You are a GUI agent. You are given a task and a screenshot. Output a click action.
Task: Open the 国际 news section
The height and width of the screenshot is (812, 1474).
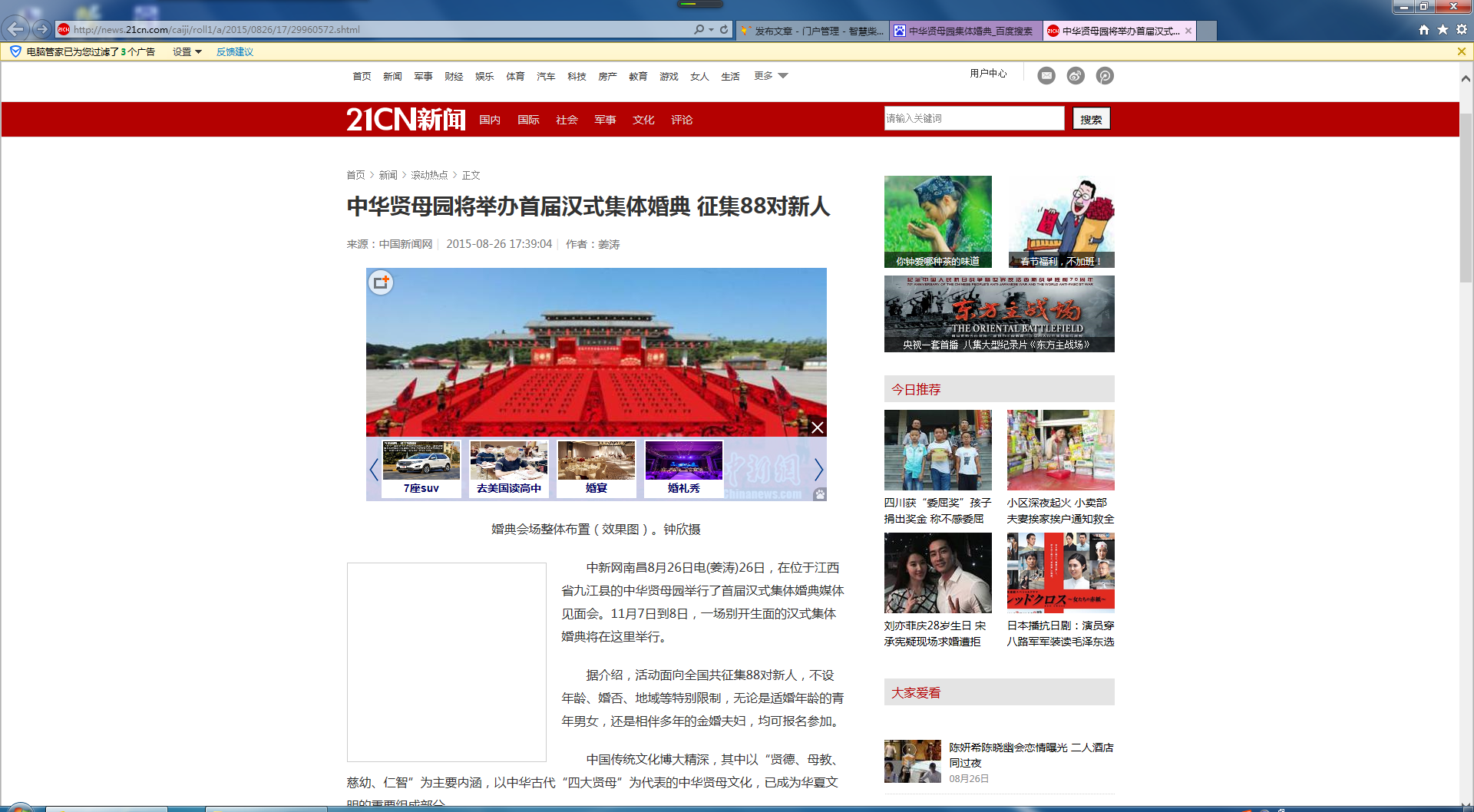[x=528, y=119]
